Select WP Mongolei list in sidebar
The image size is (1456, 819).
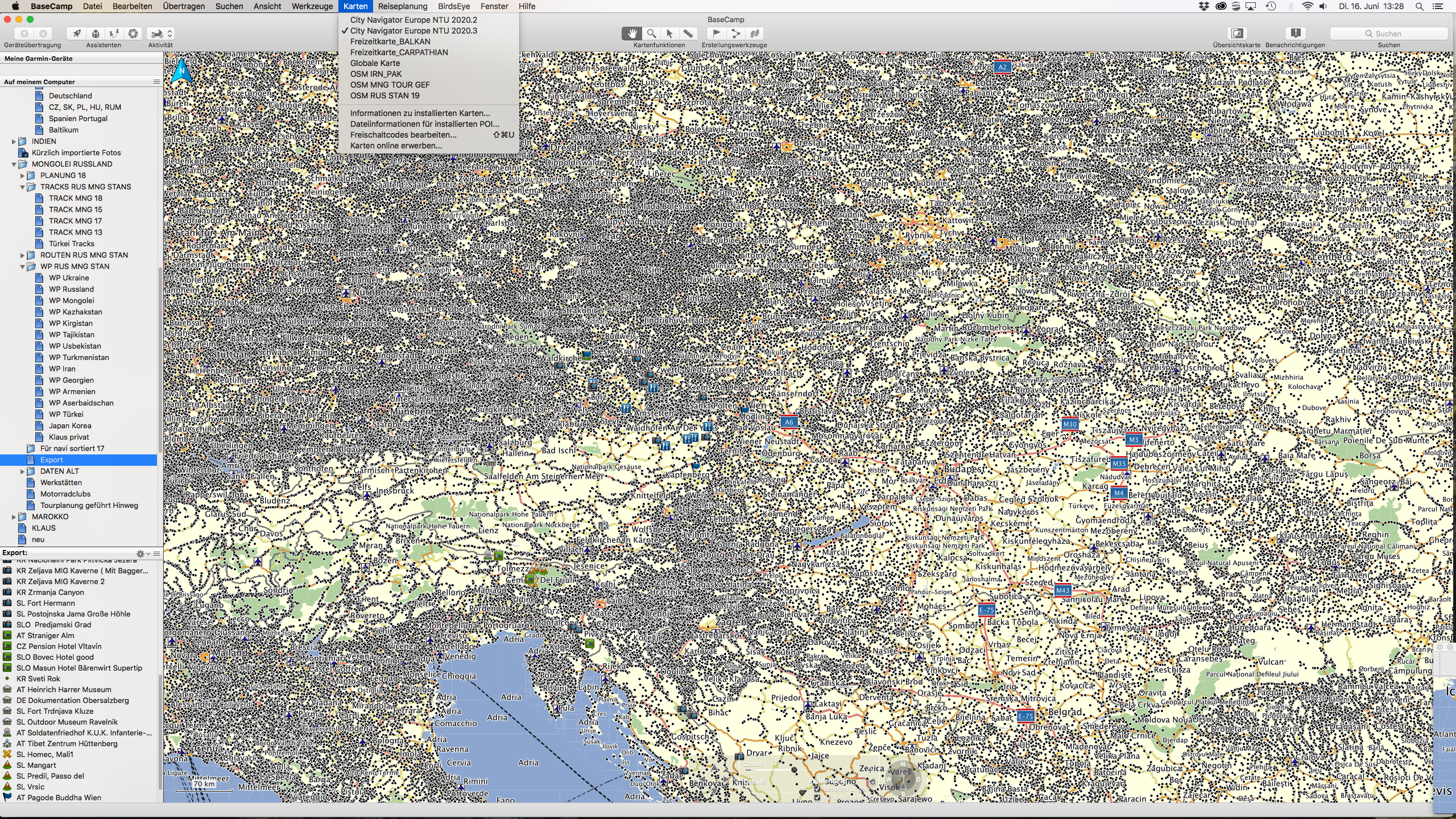tap(78, 300)
